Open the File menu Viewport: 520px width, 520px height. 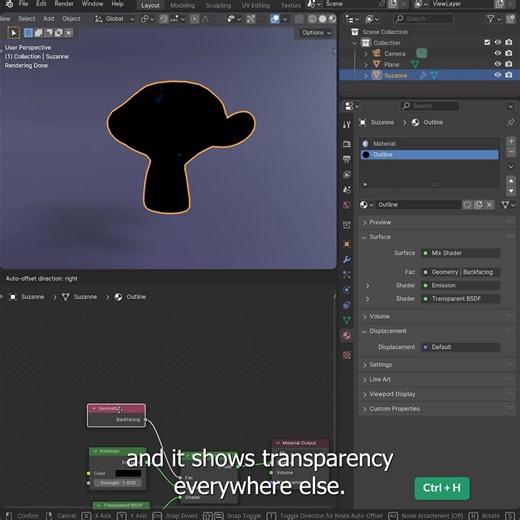[x=23, y=4]
